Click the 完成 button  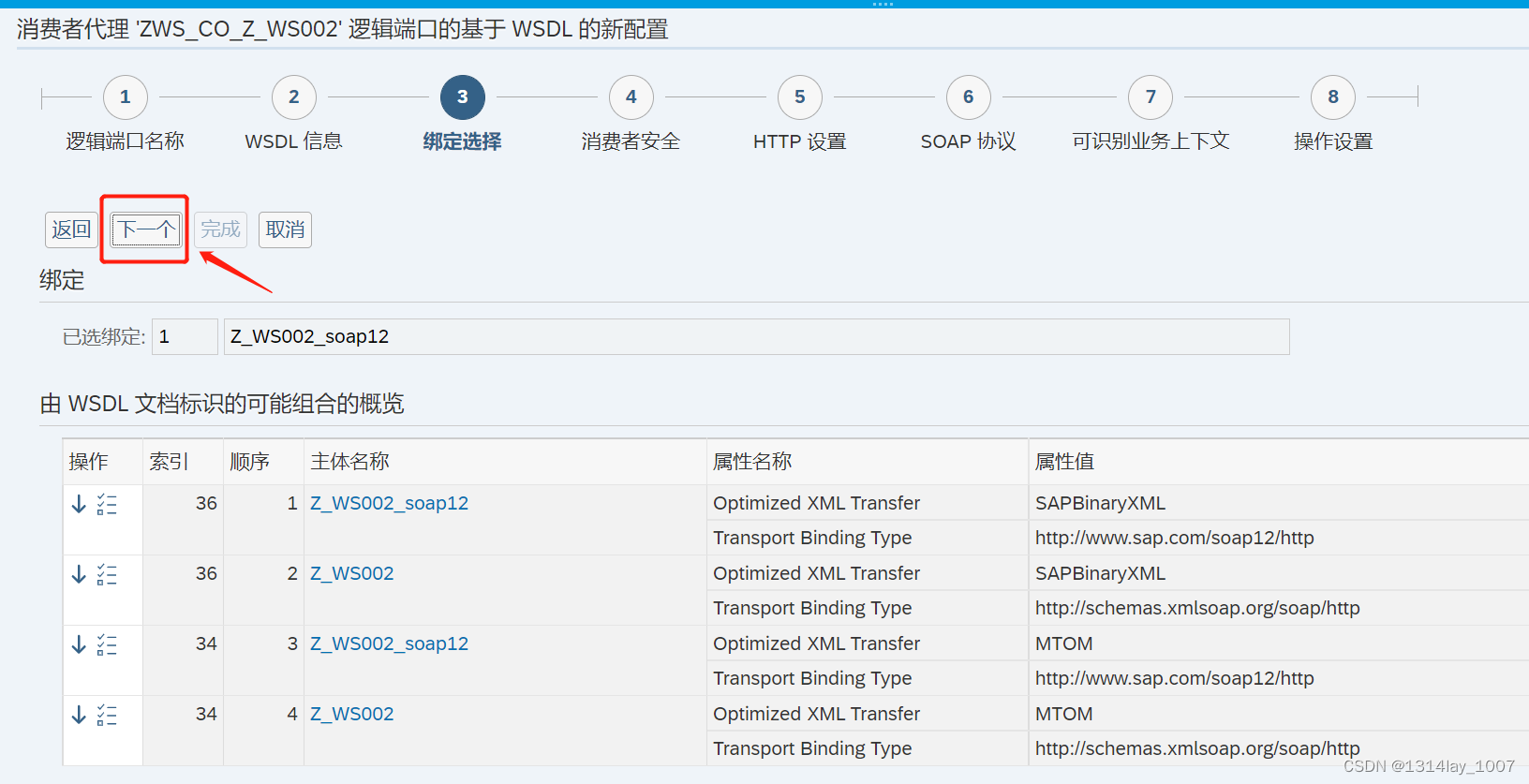point(220,229)
